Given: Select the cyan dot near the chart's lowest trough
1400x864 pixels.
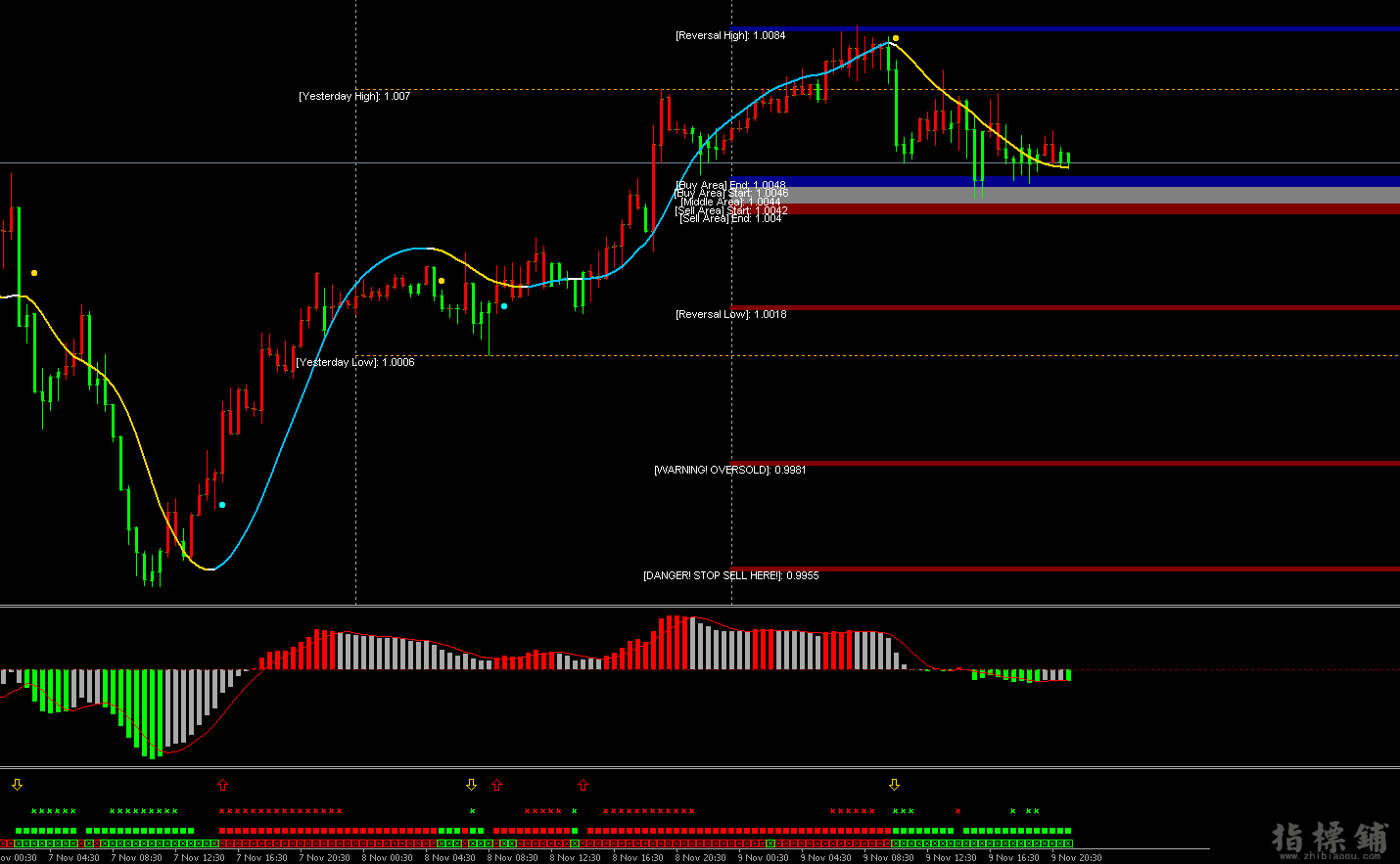Looking at the screenshot, I should 222,505.
